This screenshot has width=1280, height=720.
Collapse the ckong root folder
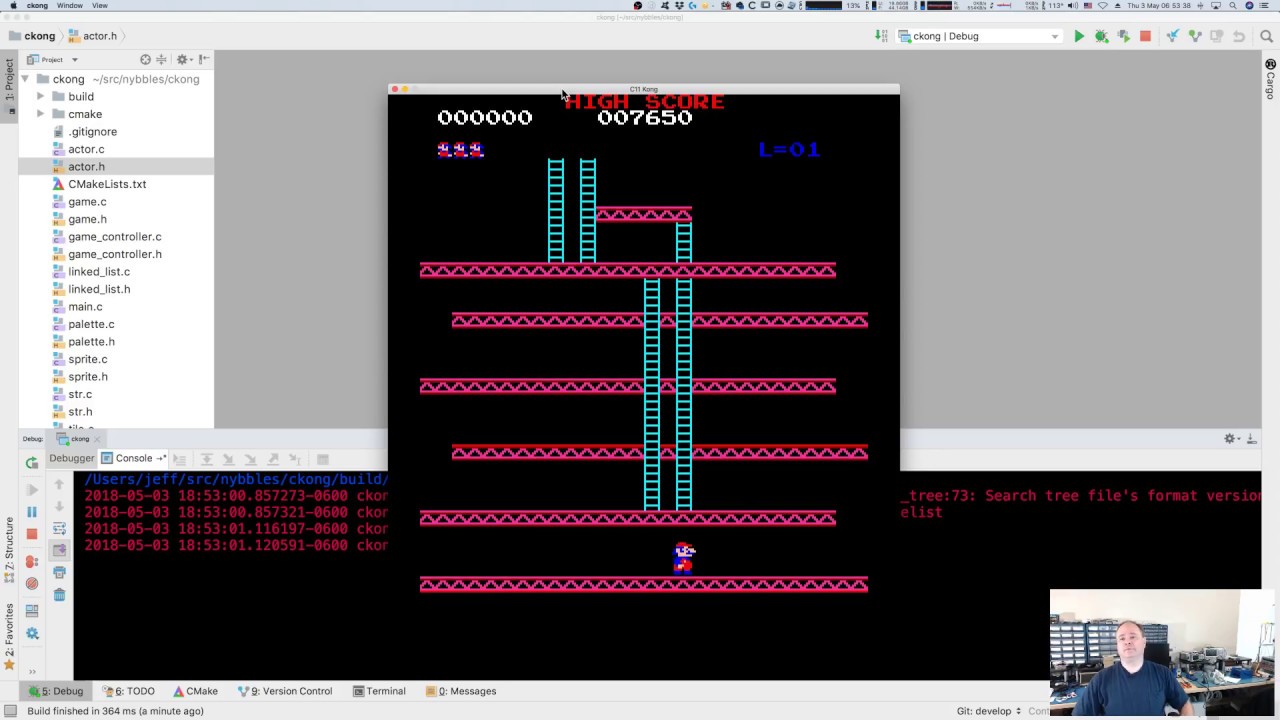26,79
